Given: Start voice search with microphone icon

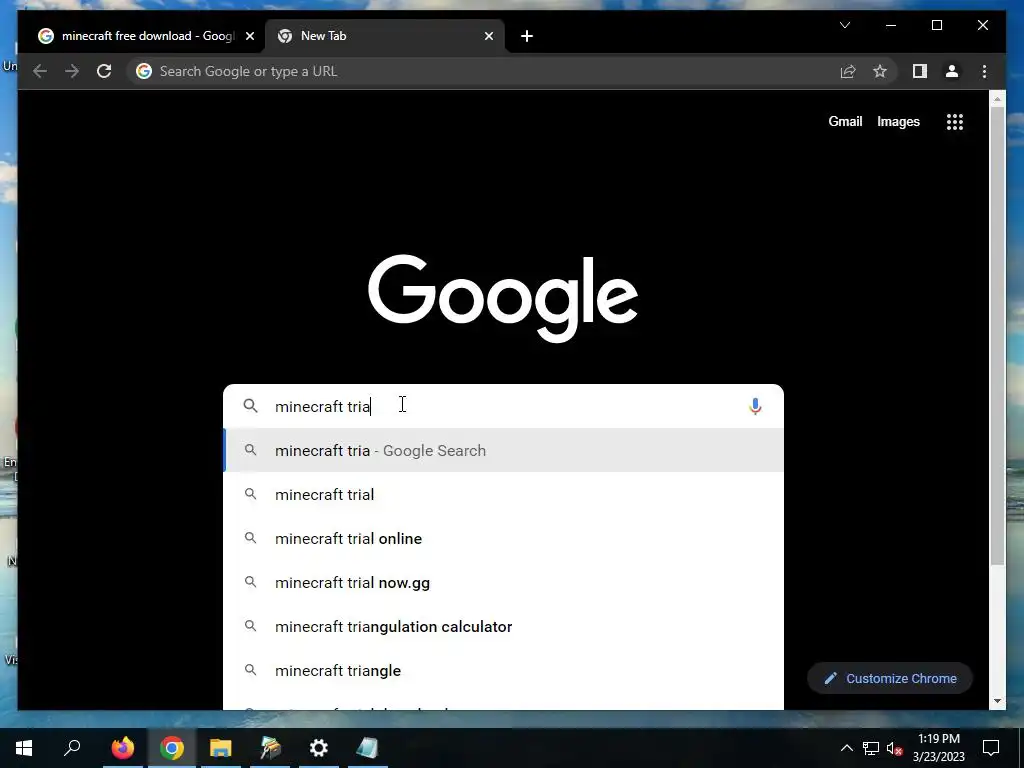Looking at the screenshot, I should click(x=755, y=406).
